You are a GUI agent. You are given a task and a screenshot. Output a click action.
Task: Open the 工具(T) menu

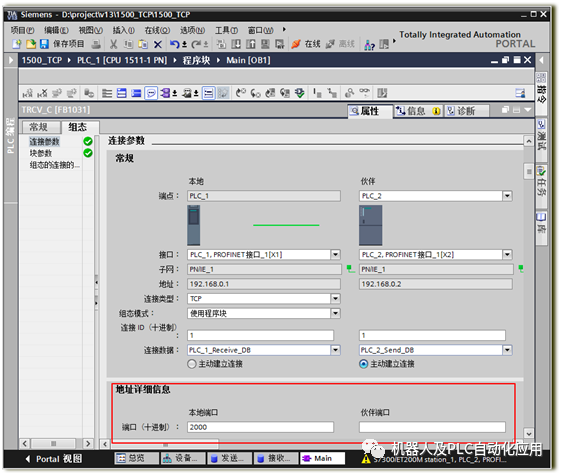coord(226,31)
